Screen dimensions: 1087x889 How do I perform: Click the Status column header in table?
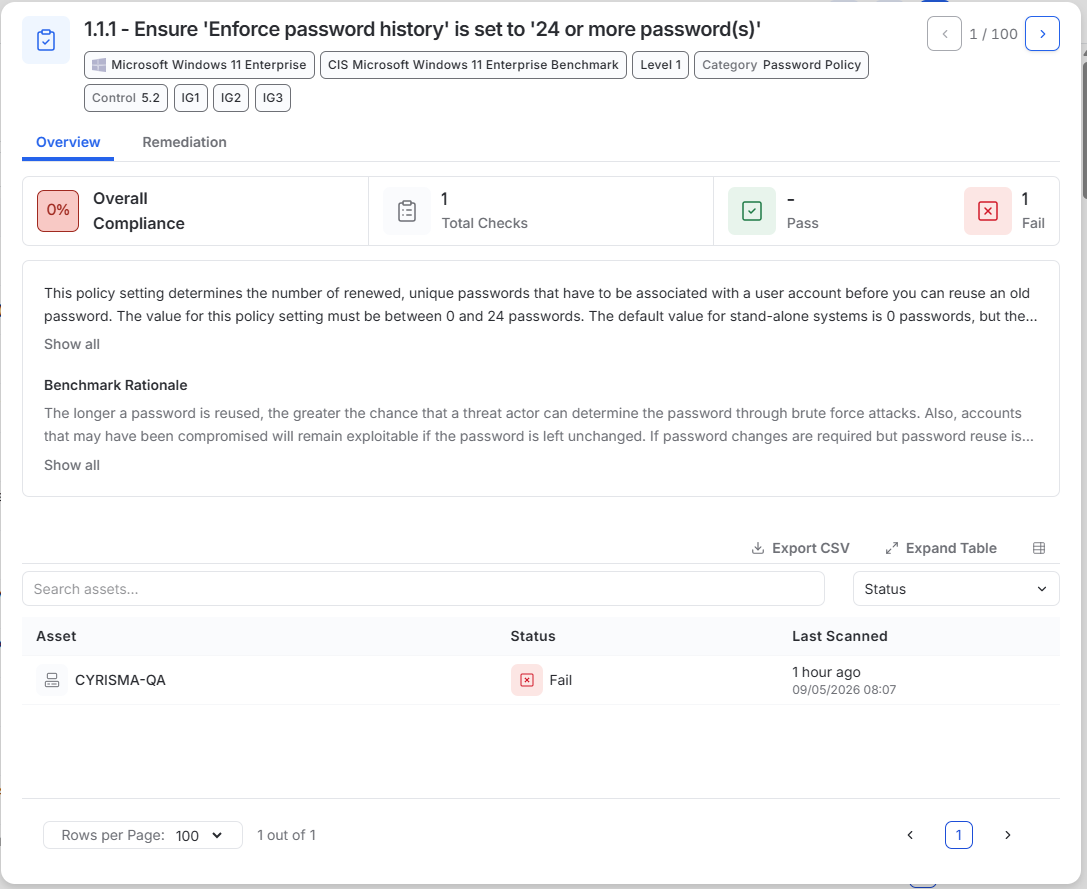(533, 637)
